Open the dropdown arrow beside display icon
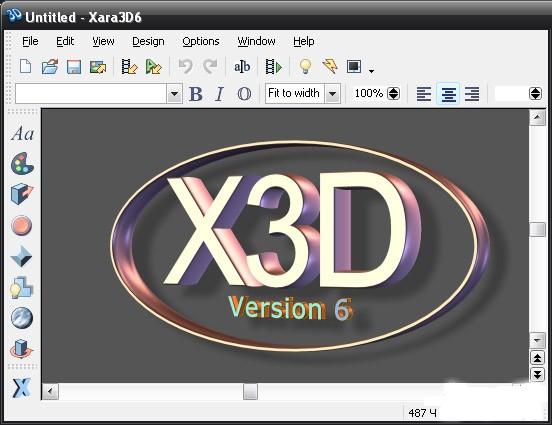Viewport: 552px width, 425px height. [371, 71]
